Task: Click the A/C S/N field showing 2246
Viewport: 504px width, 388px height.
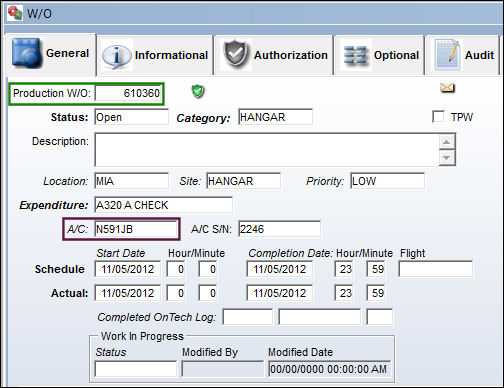Action: pos(280,229)
